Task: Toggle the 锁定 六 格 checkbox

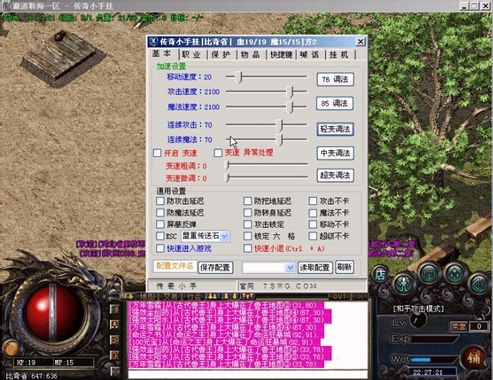Action: coord(248,236)
